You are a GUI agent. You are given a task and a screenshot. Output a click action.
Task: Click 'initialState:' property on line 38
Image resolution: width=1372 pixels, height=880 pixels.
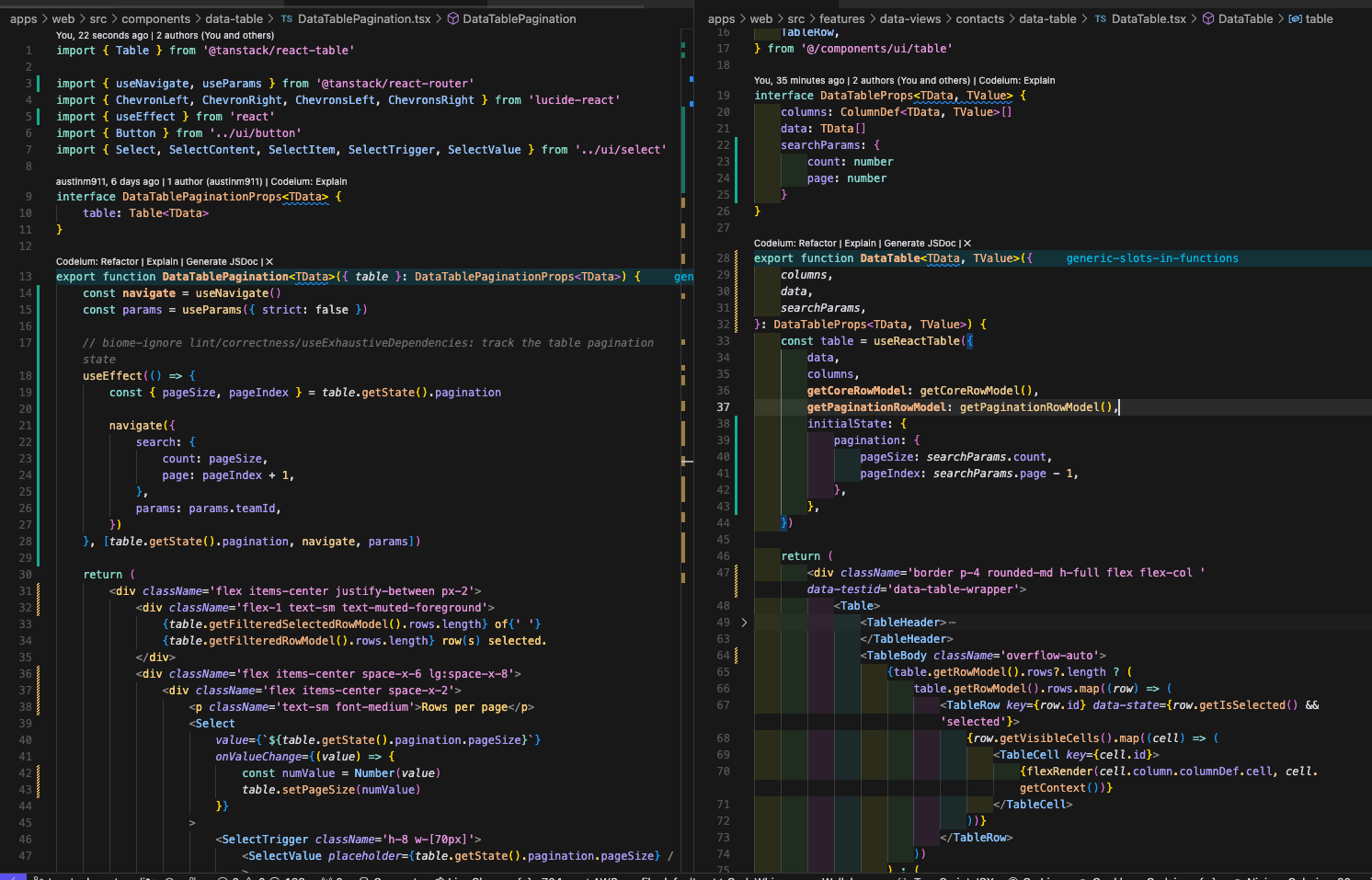pyautogui.click(x=850, y=424)
